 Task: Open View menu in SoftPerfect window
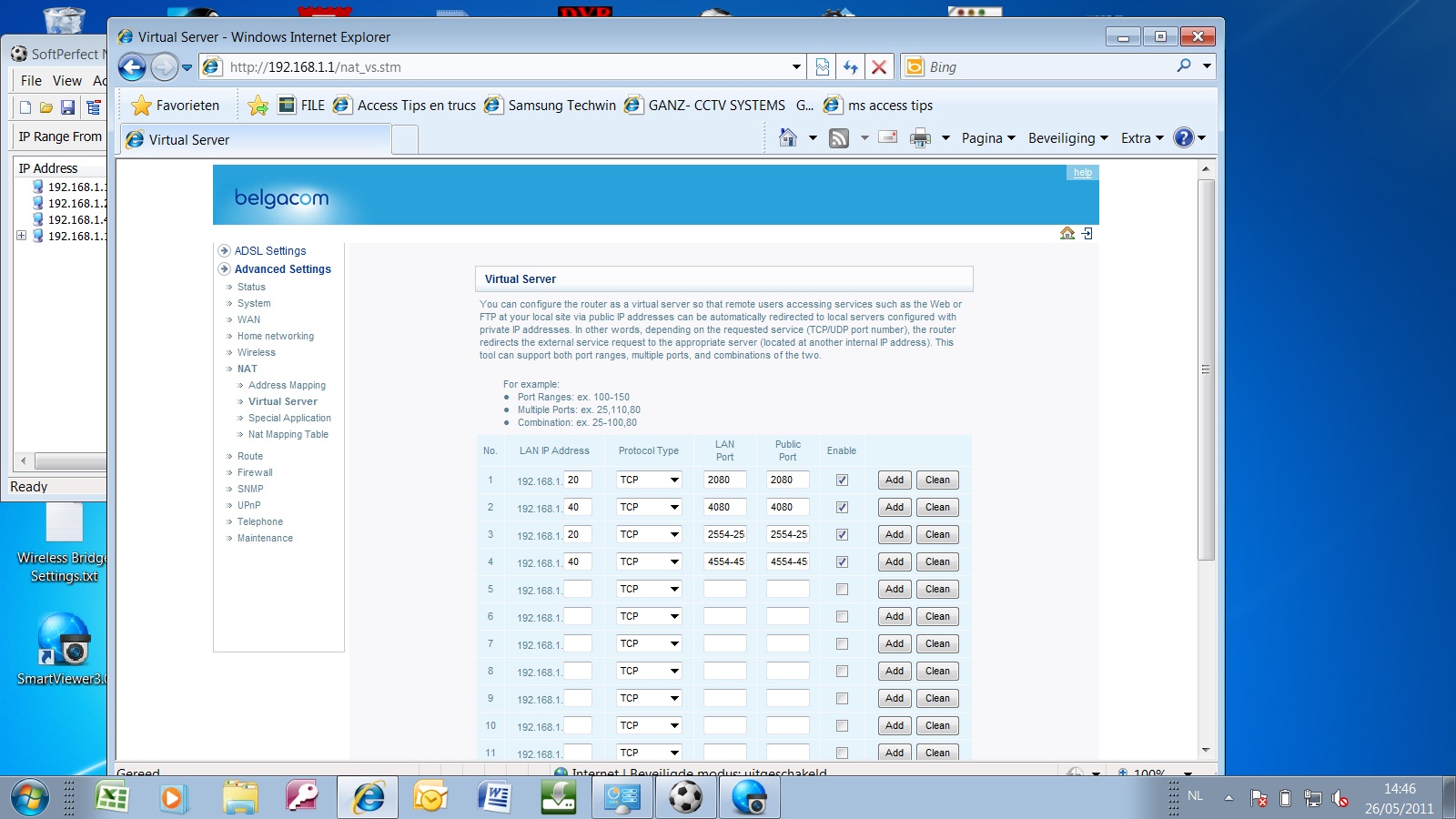[x=66, y=81]
